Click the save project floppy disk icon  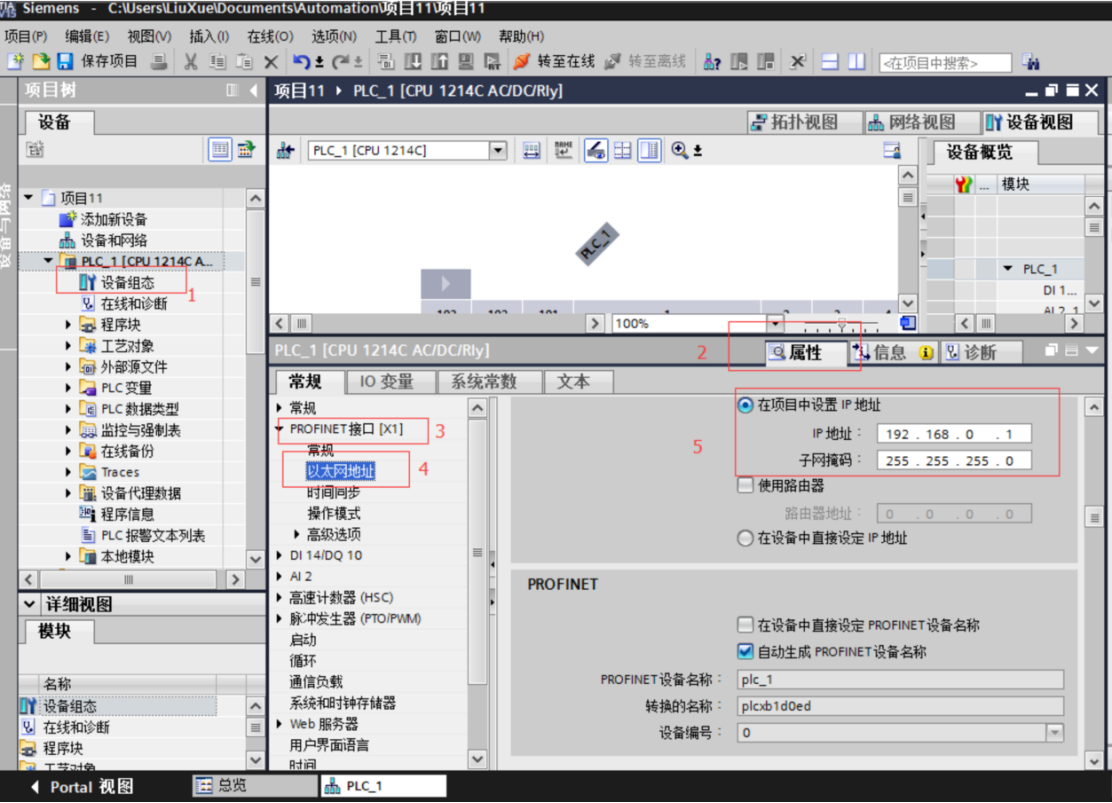click(x=65, y=62)
